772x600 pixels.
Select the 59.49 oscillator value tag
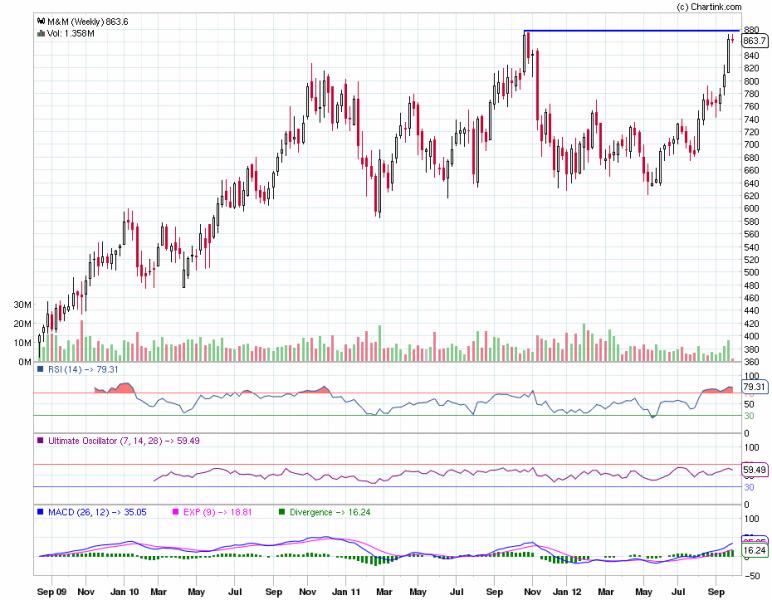tap(754, 469)
